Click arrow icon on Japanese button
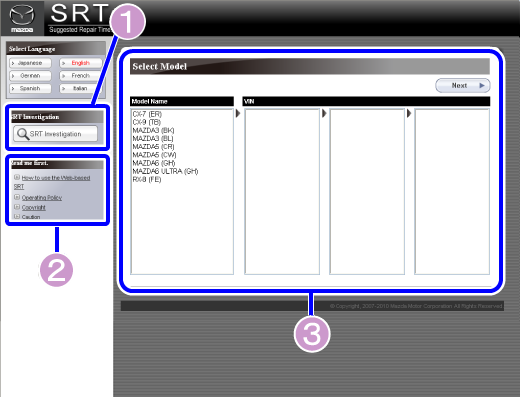This screenshot has height=397, width=520. pyautogui.click(x=13, y=63)
